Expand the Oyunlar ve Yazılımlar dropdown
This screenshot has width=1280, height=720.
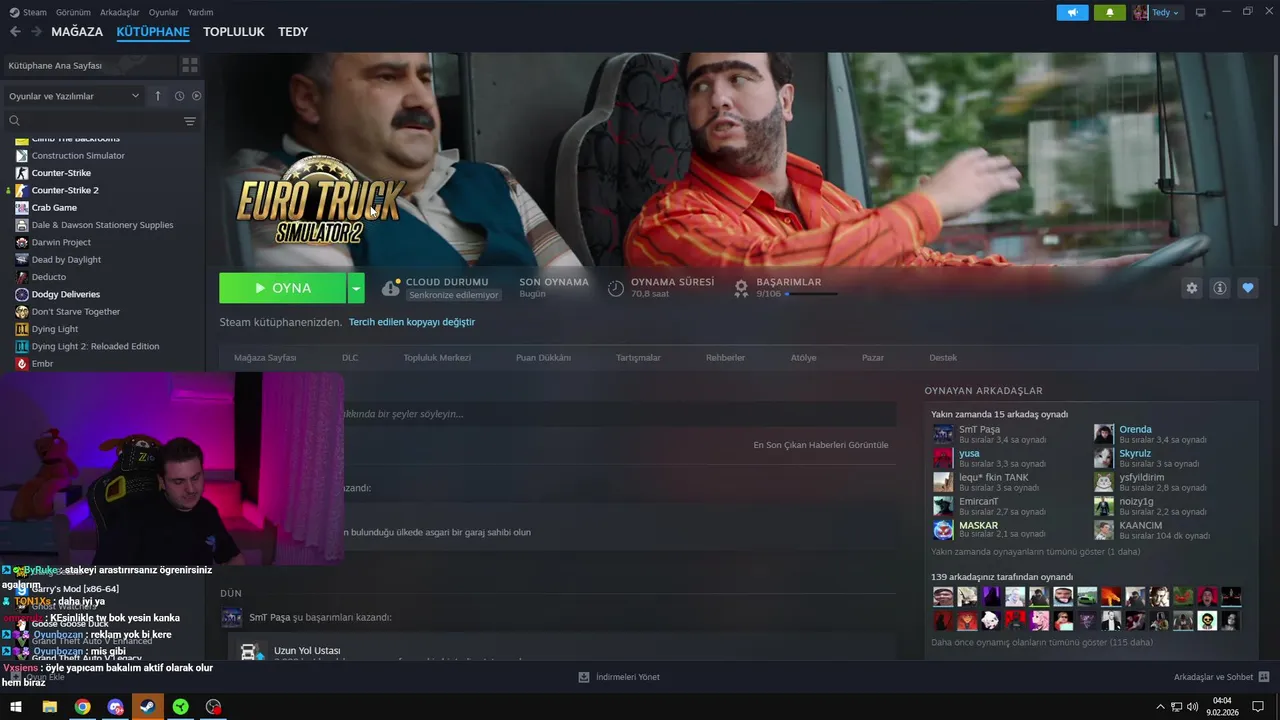(x=75, y=96)
